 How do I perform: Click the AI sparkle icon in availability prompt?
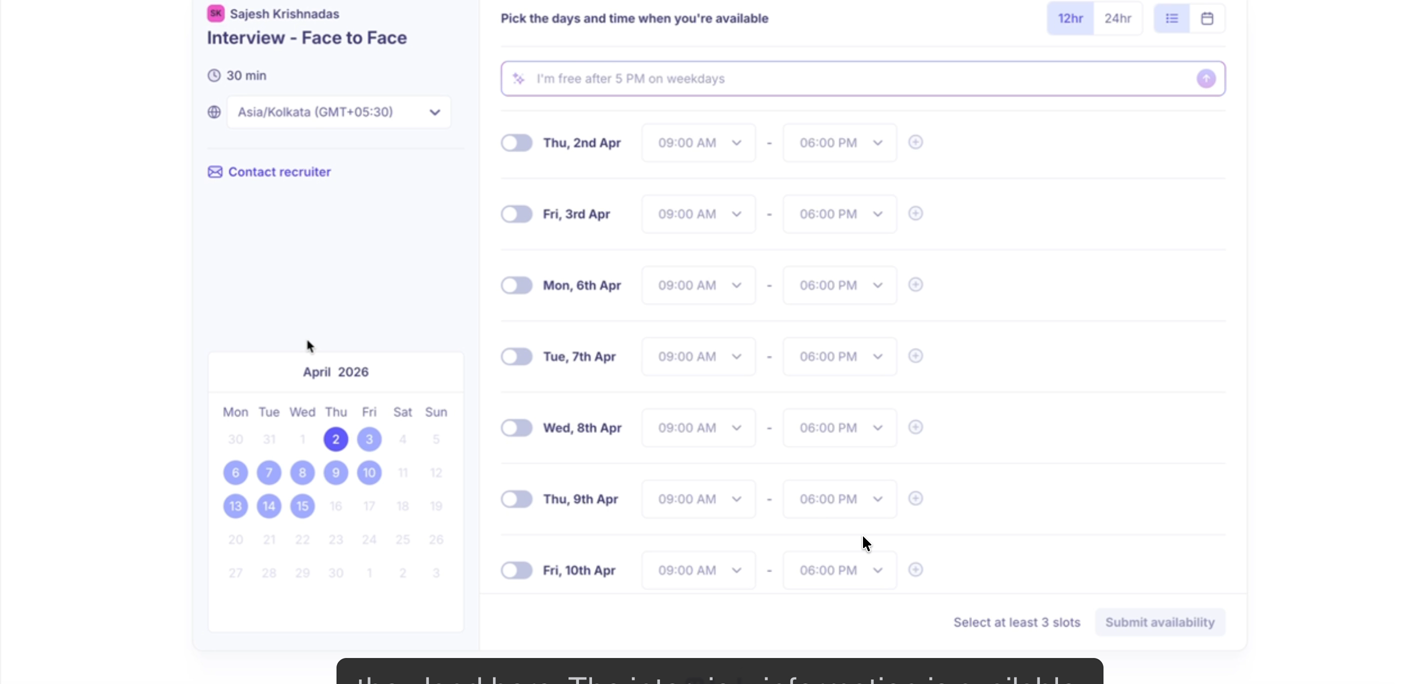[x=520, y=78]
